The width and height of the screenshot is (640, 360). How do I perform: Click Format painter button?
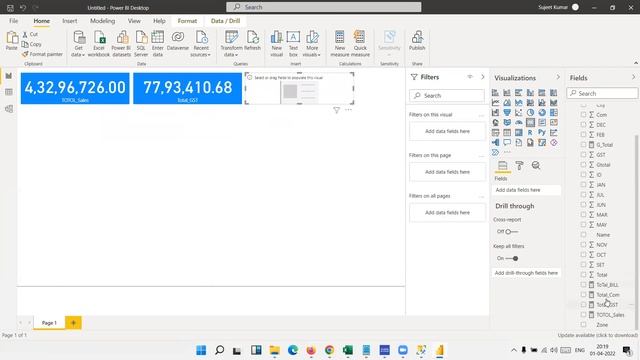(x=42, y=54)
